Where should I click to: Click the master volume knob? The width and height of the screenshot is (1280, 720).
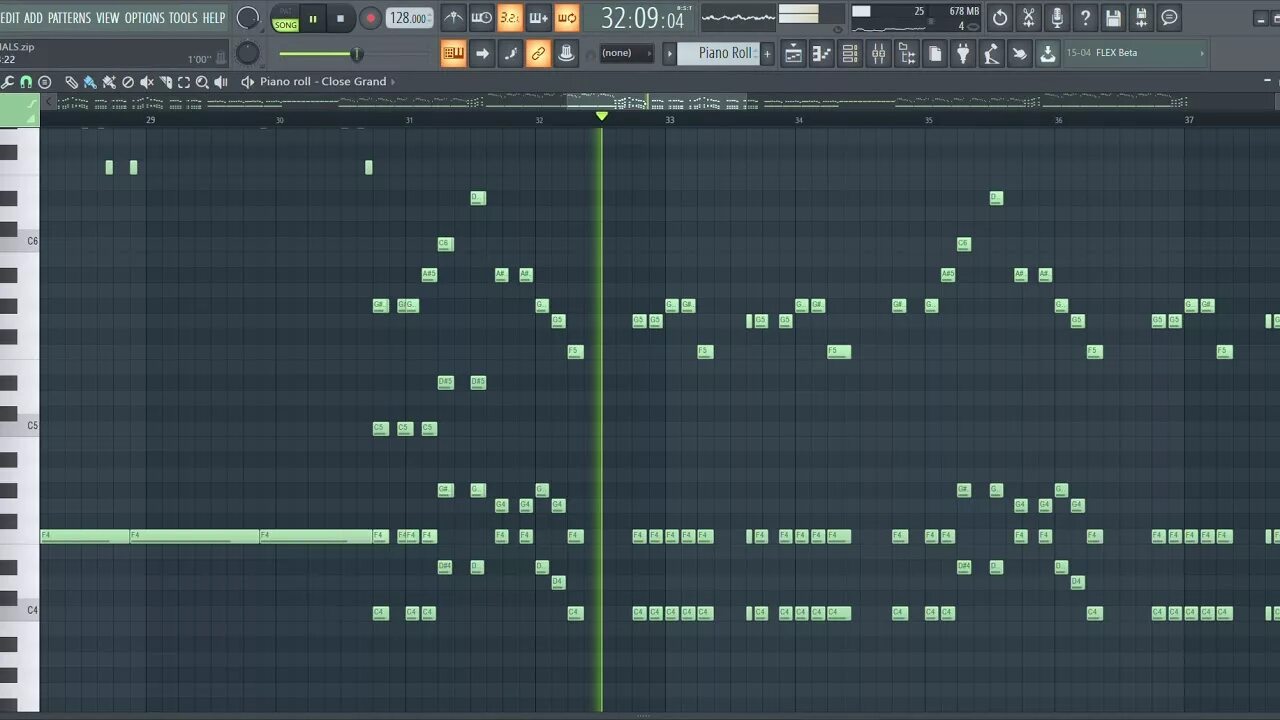[x=247, y=18]
